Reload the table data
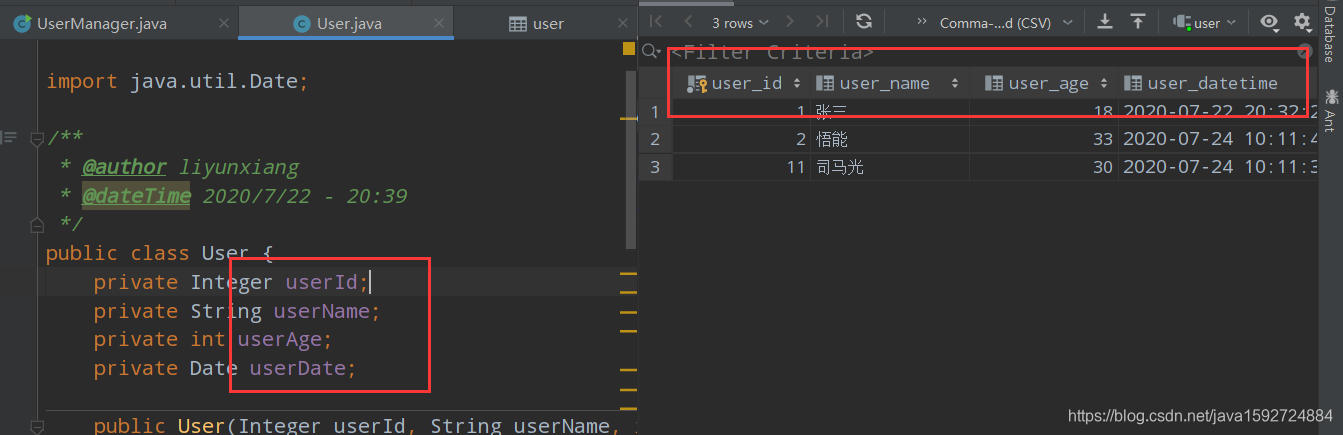 (864, 21)
